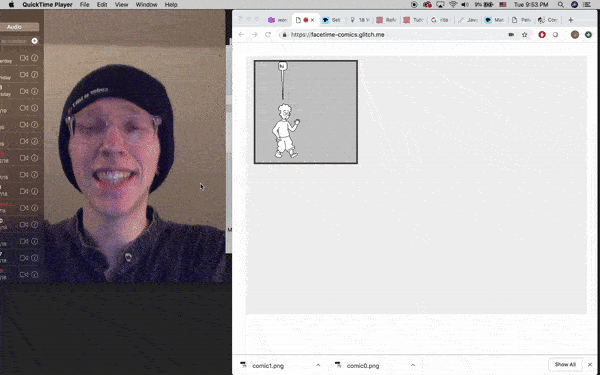Show all downloads with Show All button
The width and height of the screenshot is (600, 375).
pyautogui.click(x=565, y=365)
